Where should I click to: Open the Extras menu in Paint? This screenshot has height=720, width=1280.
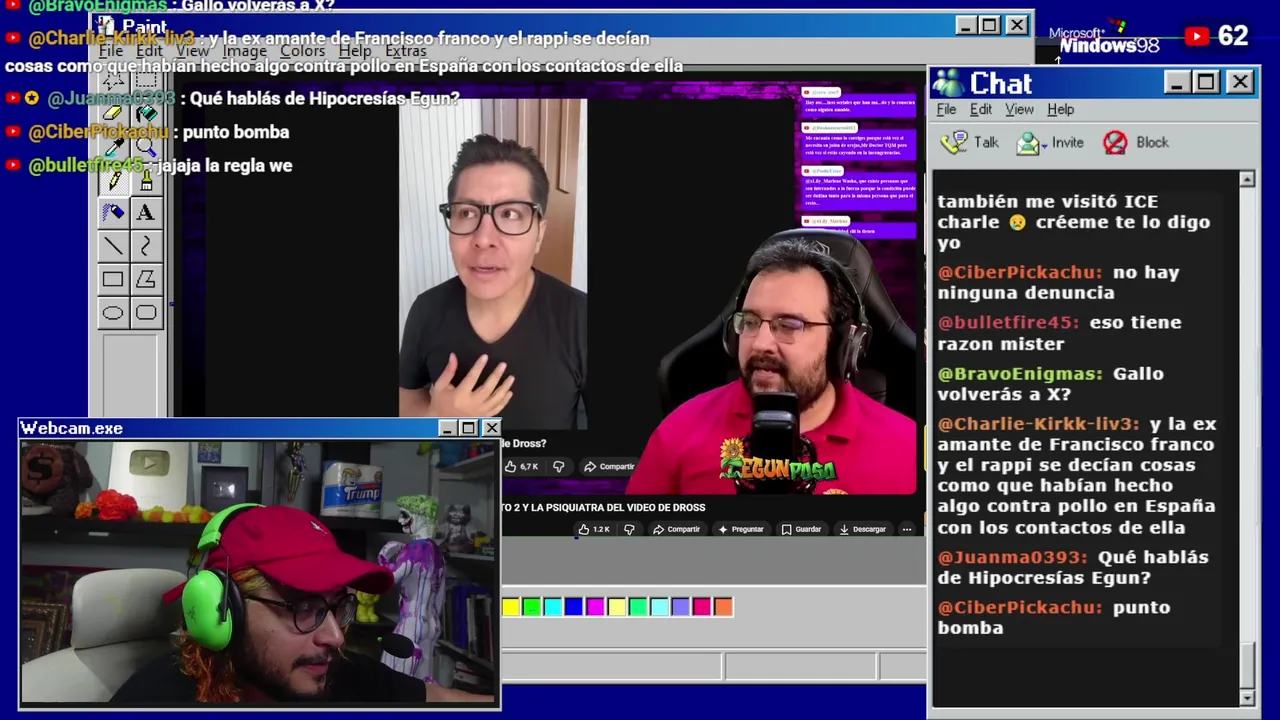(406, 51)
